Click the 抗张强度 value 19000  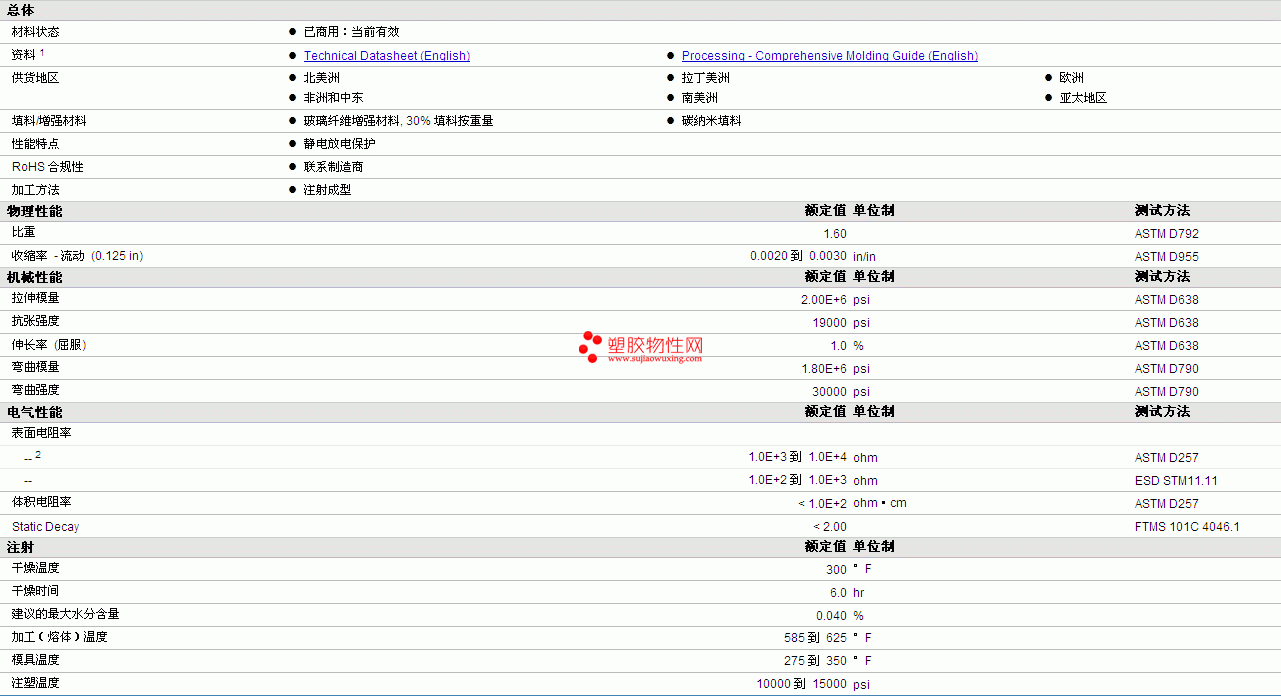[x=829, y=323]
